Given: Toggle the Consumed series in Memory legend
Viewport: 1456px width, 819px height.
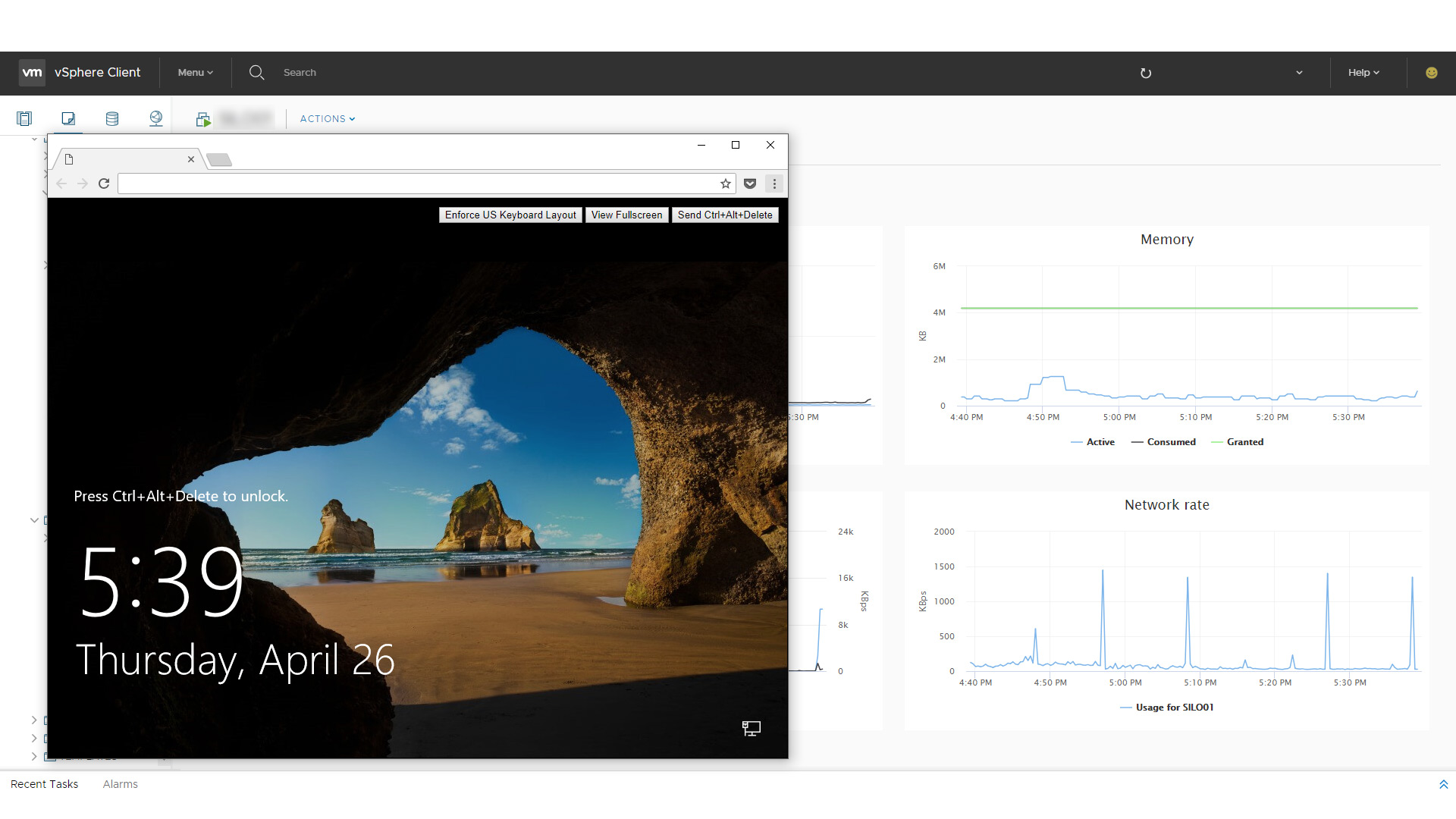Looking at the screenshot, I should (x=1163, y=442).
